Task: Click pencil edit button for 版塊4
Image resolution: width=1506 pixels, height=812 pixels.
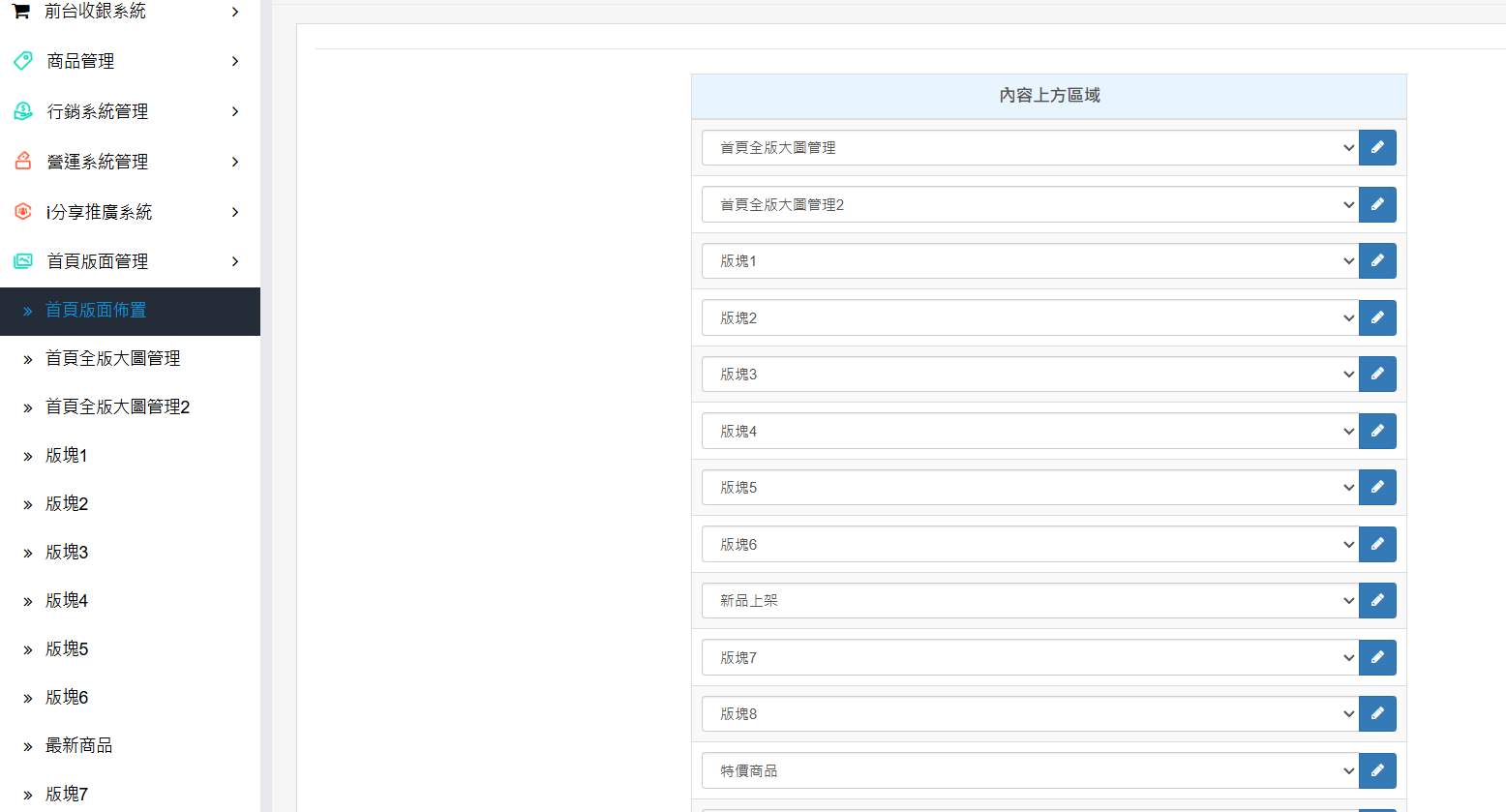Action: point(1377,431)
